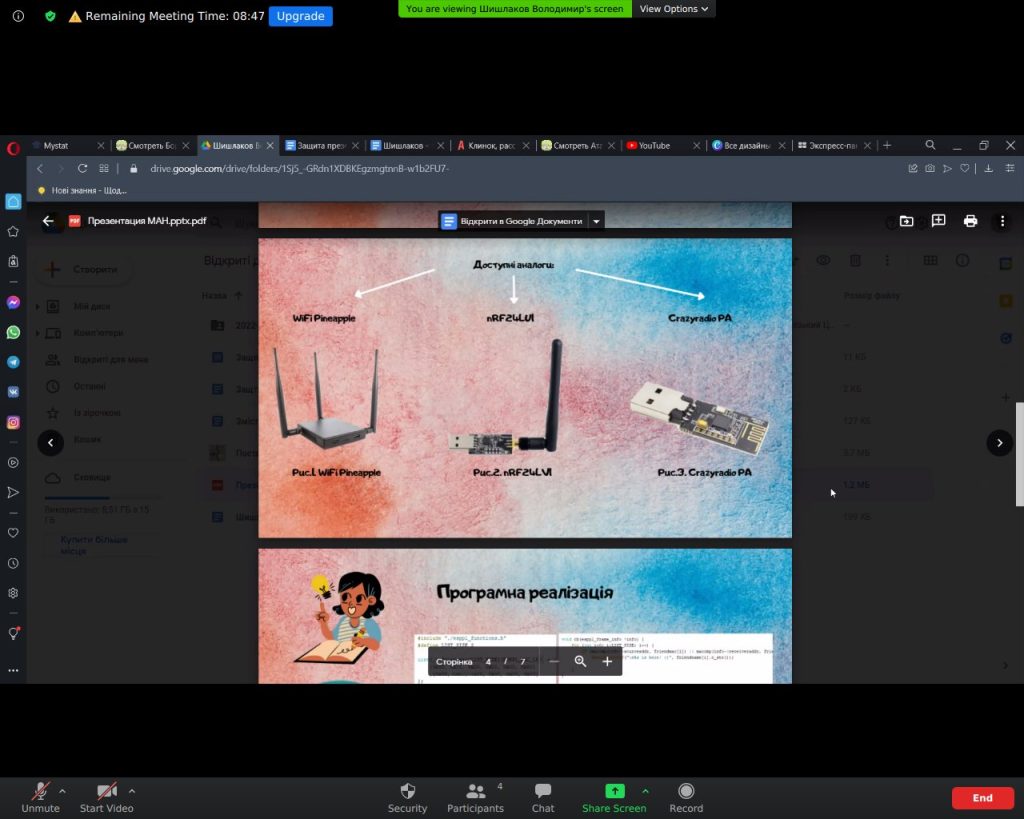Open Zoom Security options
The image size is (1024, 819).
407,797
